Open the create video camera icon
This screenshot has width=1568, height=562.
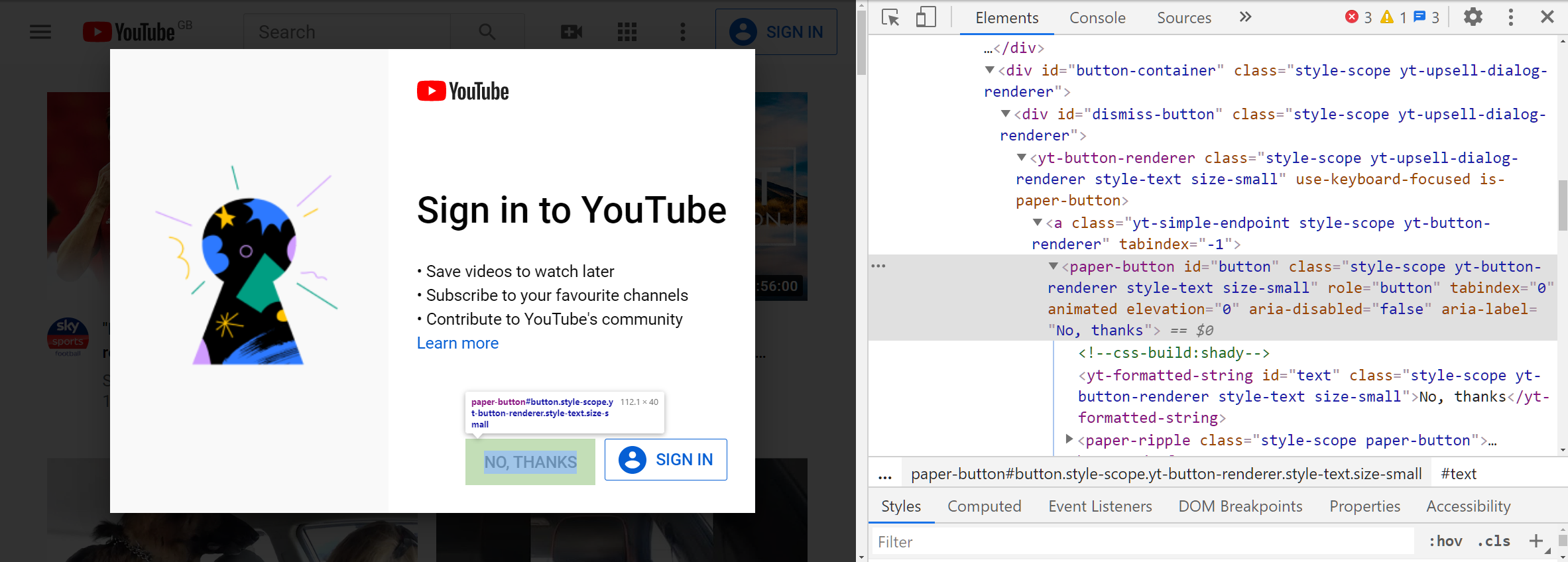coord(571,32)
